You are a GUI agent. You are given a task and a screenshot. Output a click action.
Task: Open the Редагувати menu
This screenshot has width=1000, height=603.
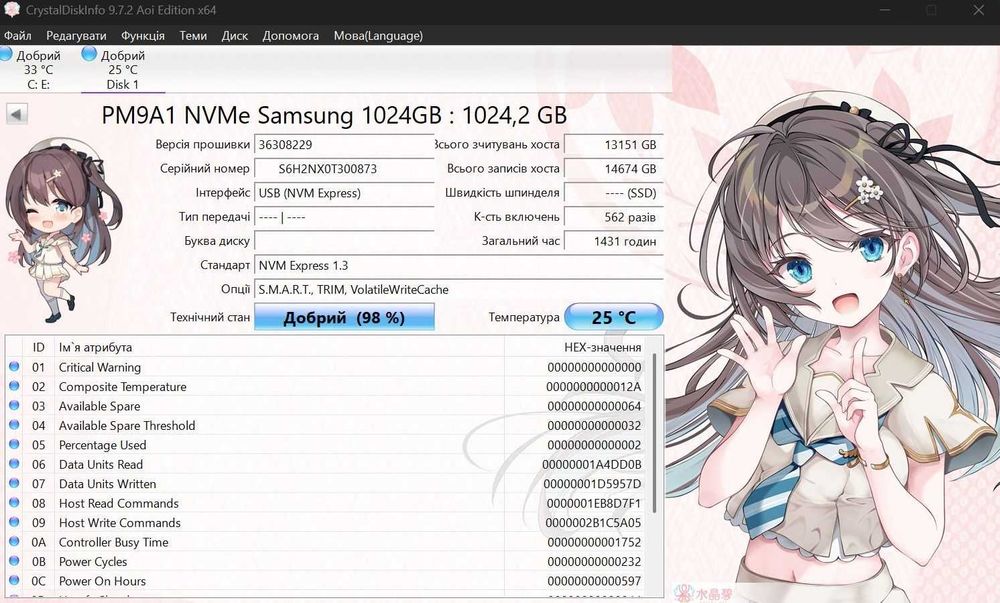[76, 36]
